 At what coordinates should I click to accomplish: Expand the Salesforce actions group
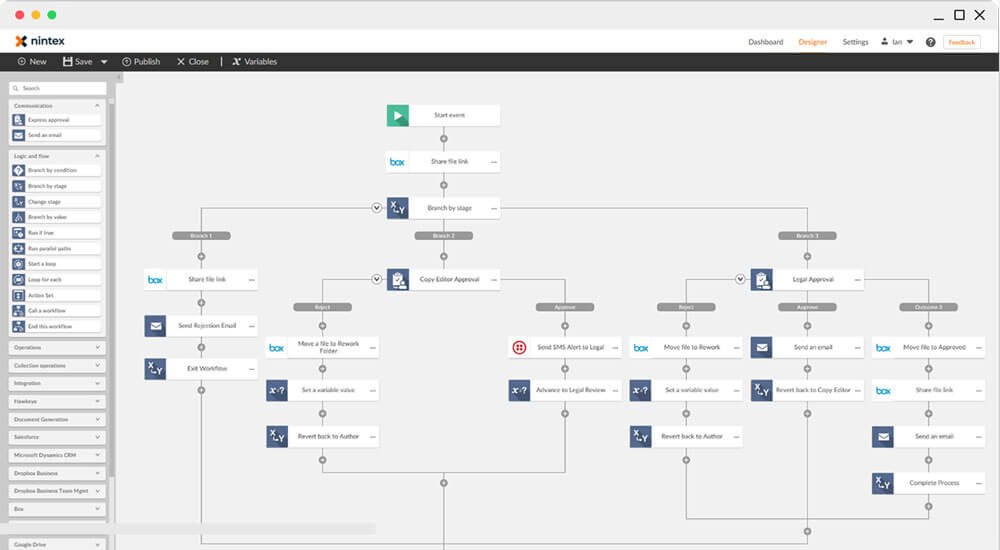[97, 437]
